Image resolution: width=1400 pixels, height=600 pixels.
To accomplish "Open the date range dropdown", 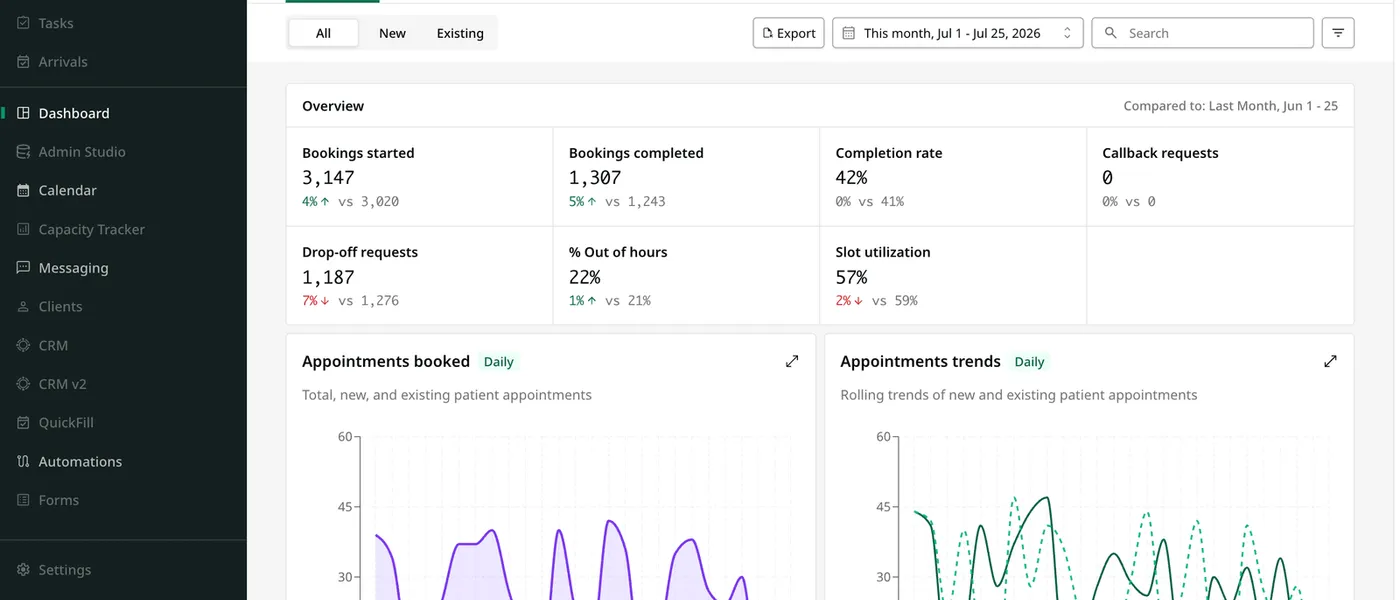I will click(957, 33).
